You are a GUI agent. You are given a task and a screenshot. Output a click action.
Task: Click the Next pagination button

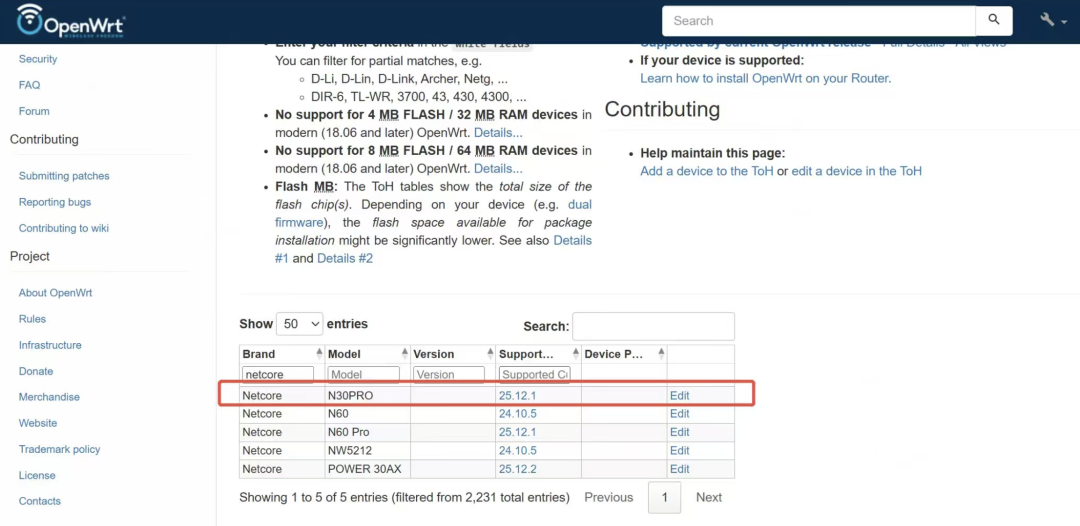pos(709,498)
